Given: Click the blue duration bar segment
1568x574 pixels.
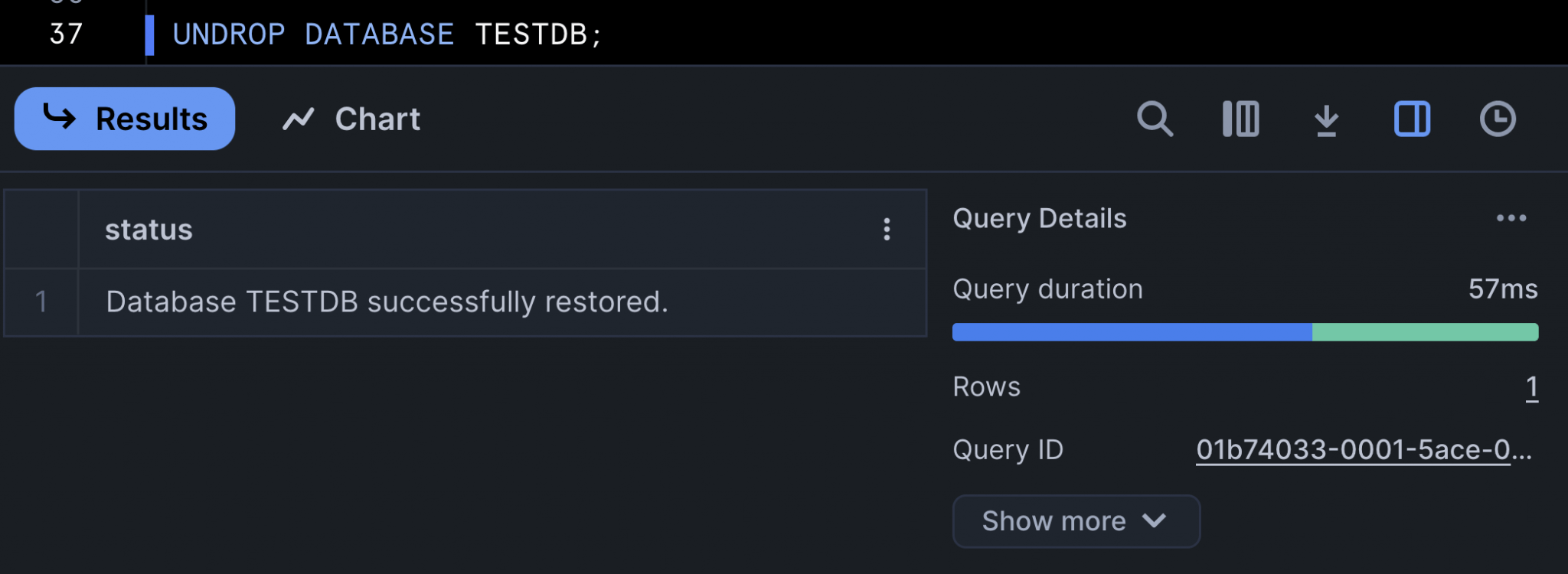Looking at the screenshot, I should (x=1132, y=332).
